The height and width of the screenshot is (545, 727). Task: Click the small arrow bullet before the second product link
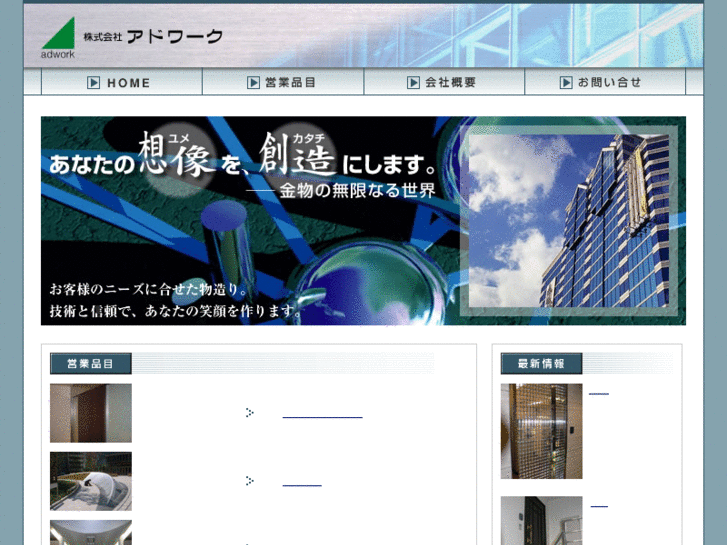(249, 481)
